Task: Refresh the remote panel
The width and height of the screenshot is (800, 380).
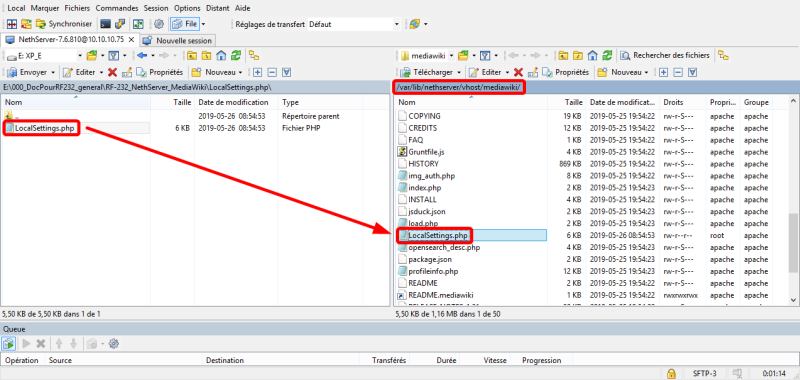Action: coord(607,56)
